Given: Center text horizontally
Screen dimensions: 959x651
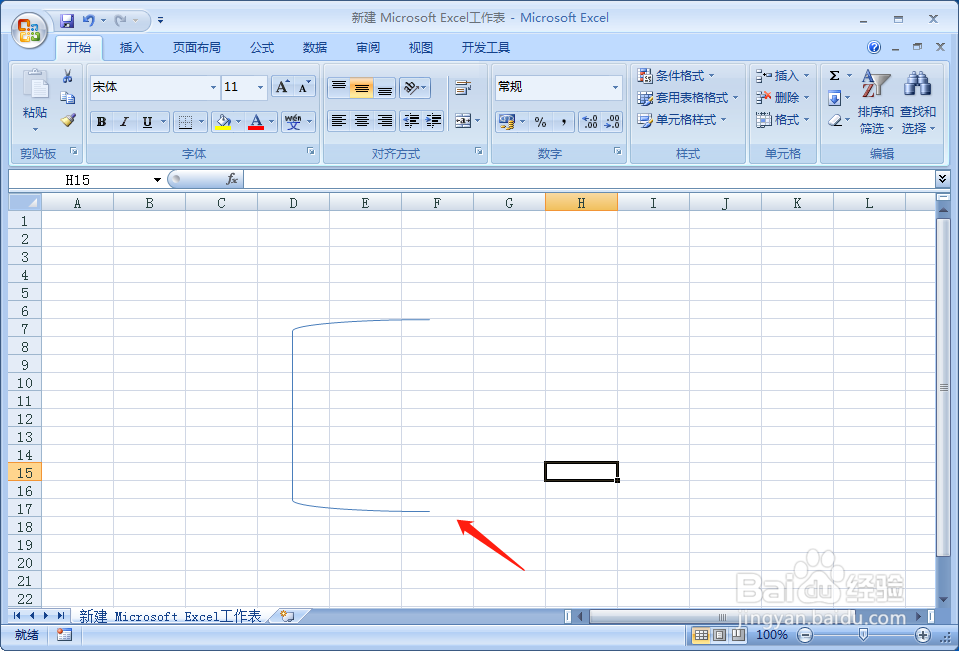Looking at the screenshot, I should [x=361, y=121].
